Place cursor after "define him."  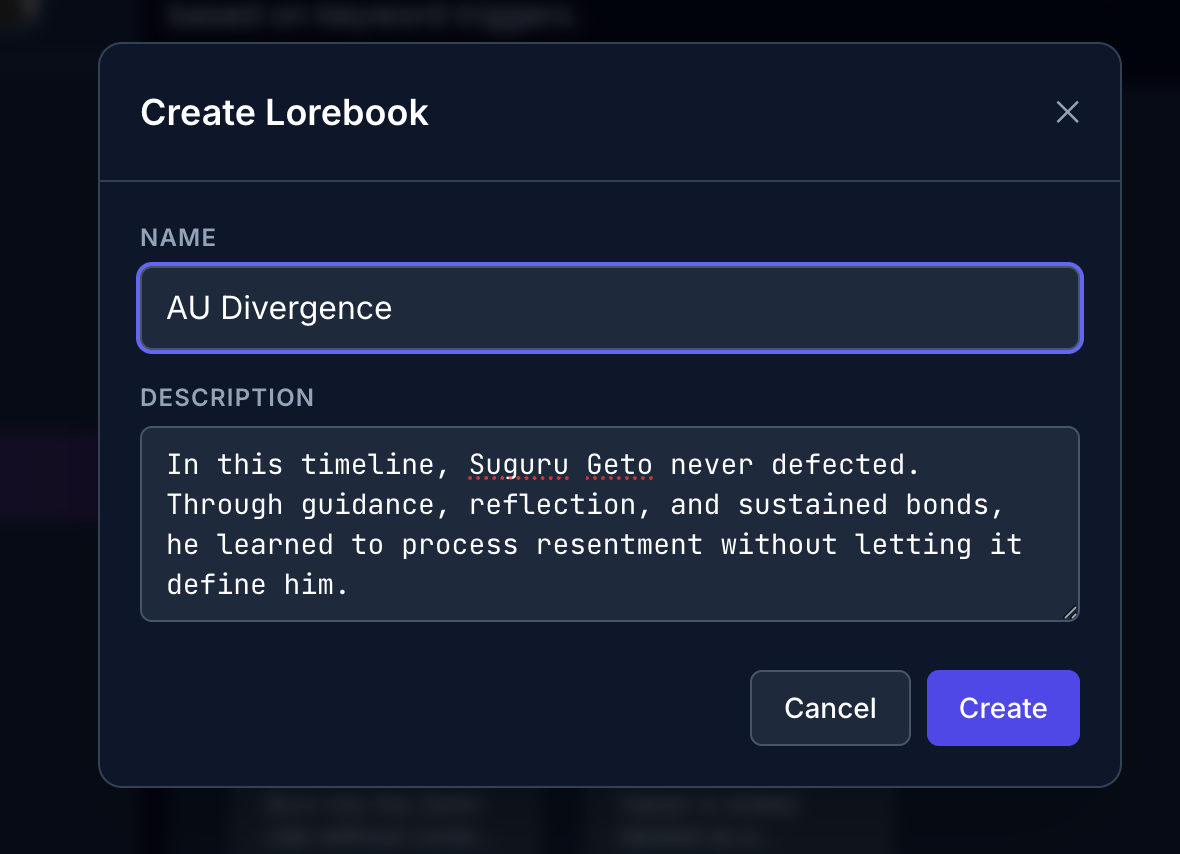click(350, 585)
